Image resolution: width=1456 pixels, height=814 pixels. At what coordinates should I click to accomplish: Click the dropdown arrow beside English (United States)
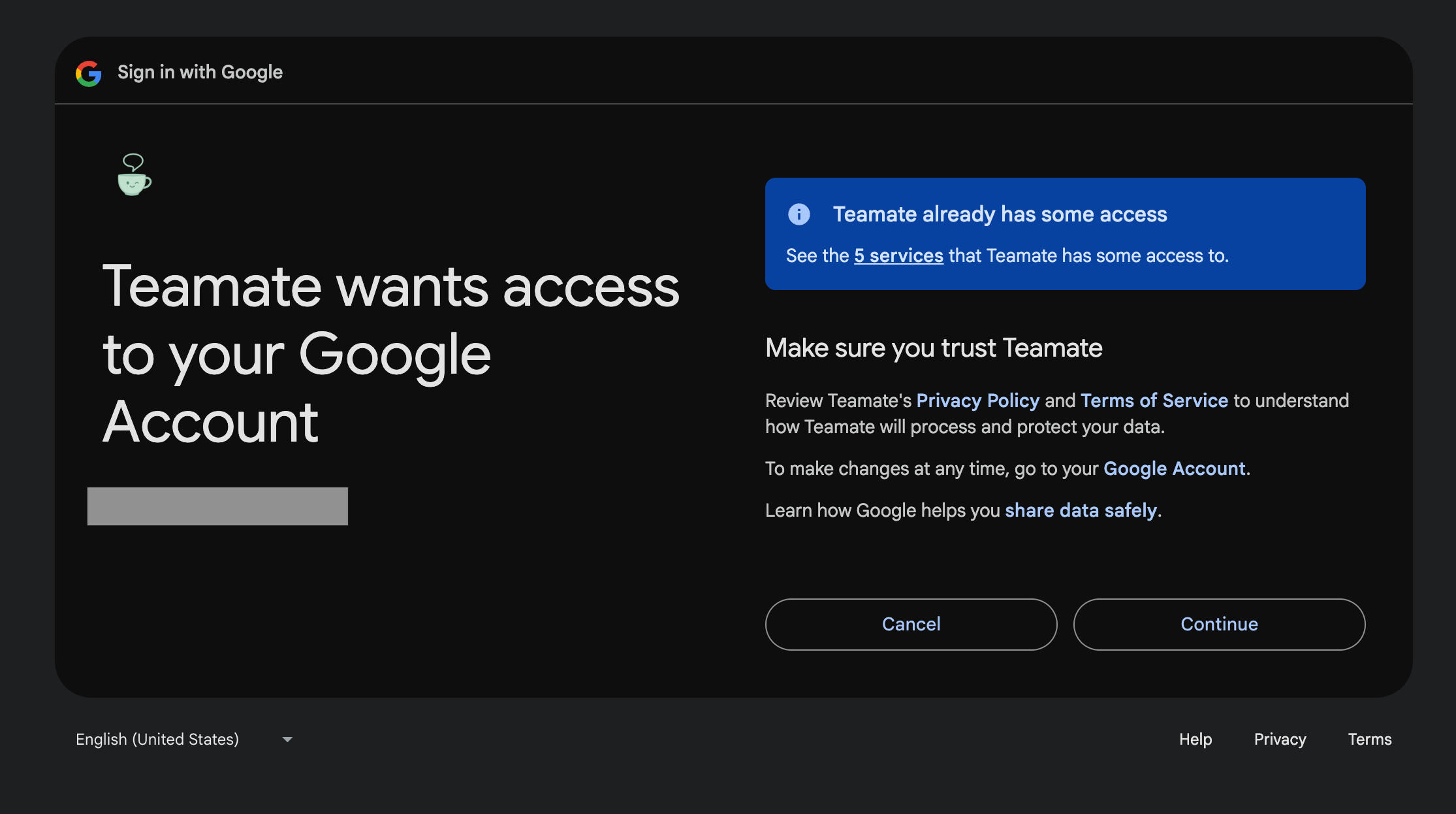[287, 739]
